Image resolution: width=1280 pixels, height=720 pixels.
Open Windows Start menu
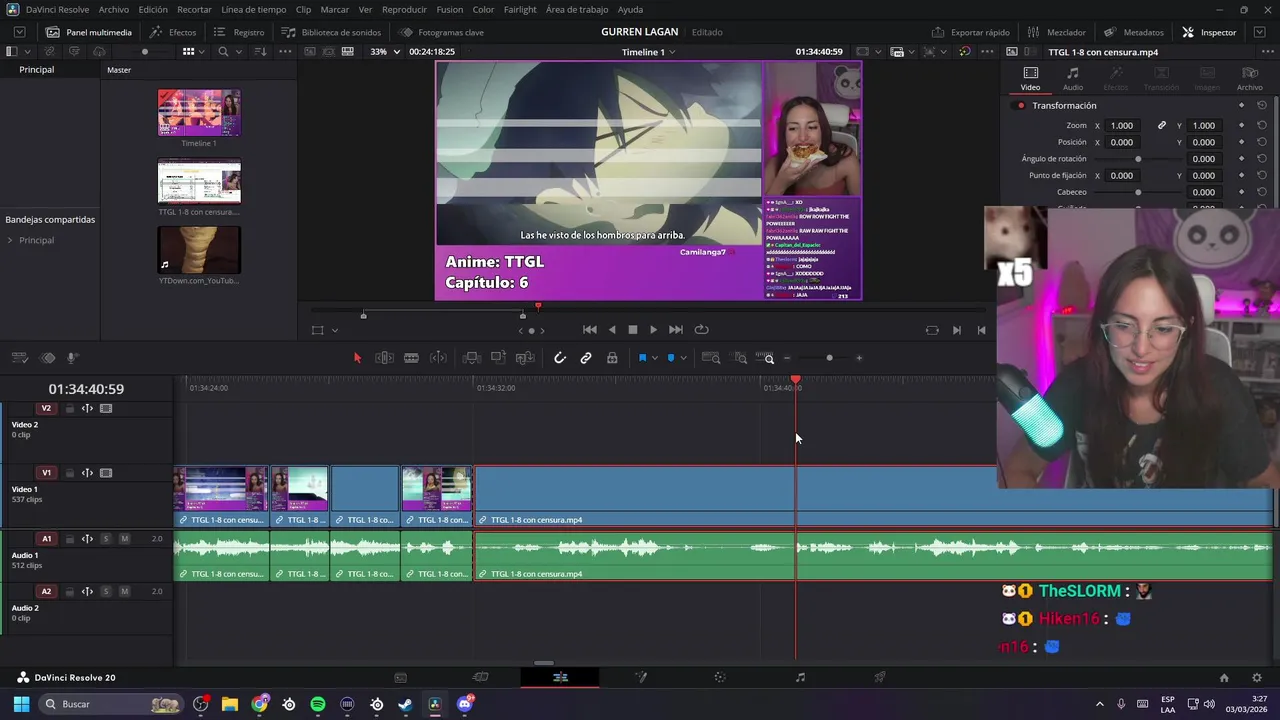[x=21, y=705]
